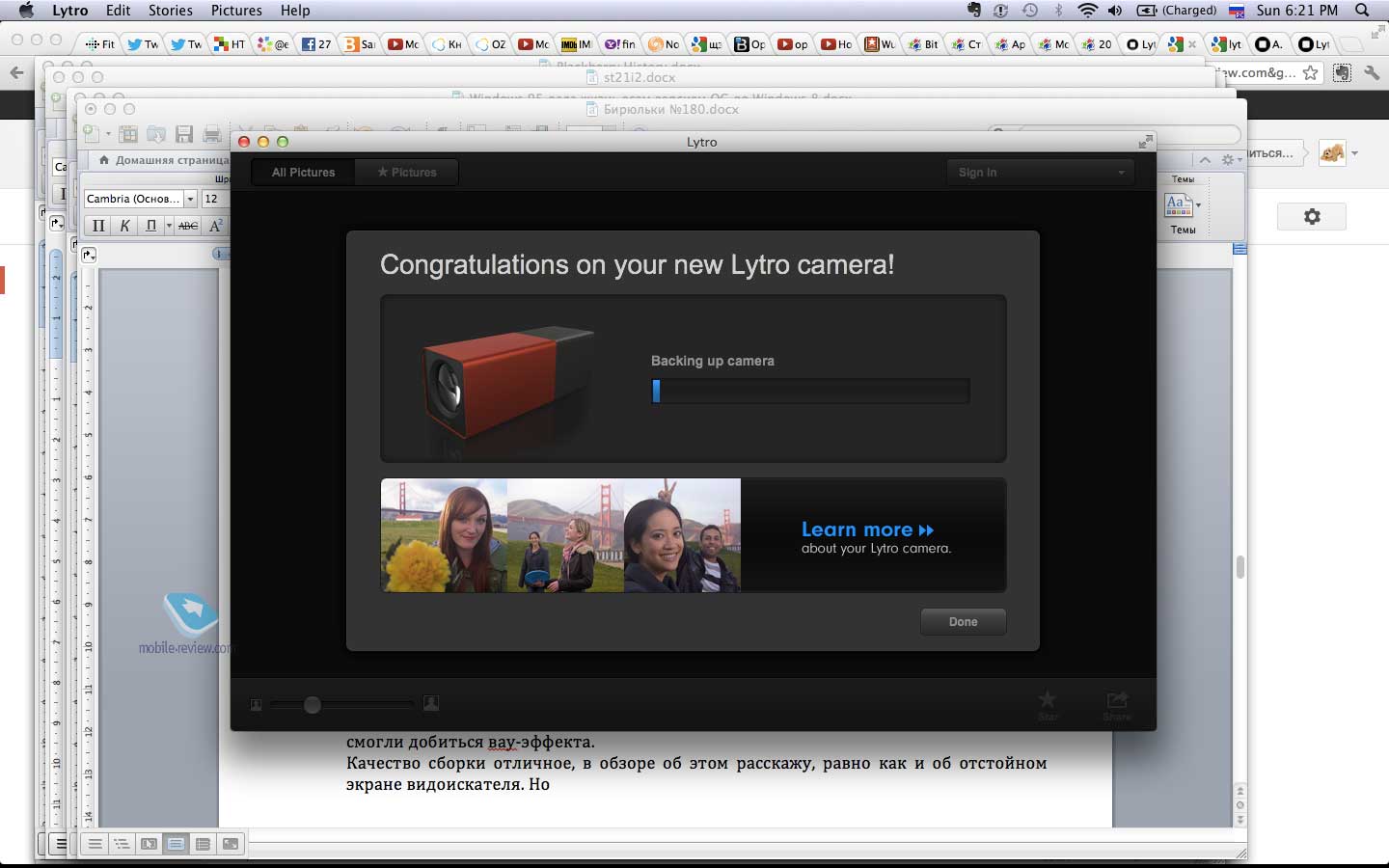Select the Fit browser tab

tap(99, 43)
